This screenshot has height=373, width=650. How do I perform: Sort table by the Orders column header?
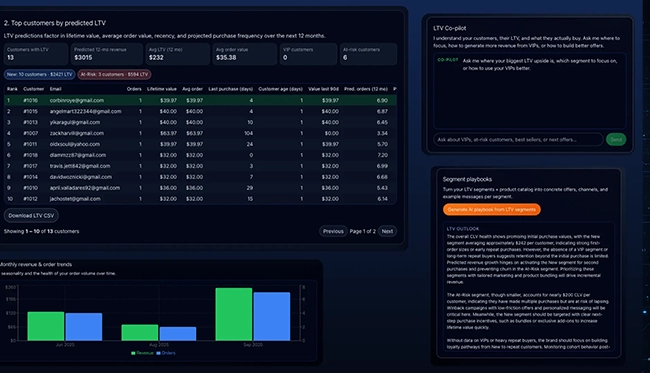point(134,89)
